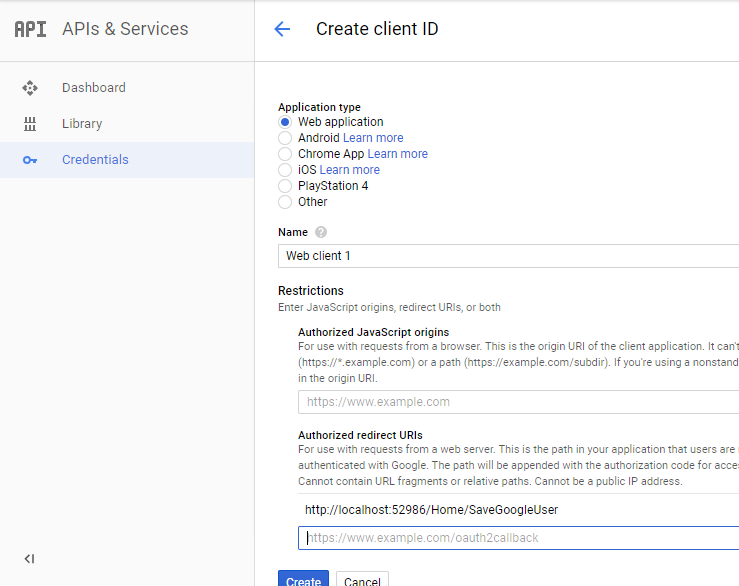The image size is (739, 586).
Task: Click the Authorized JavaScript origins field
Action: pos(518,402)
